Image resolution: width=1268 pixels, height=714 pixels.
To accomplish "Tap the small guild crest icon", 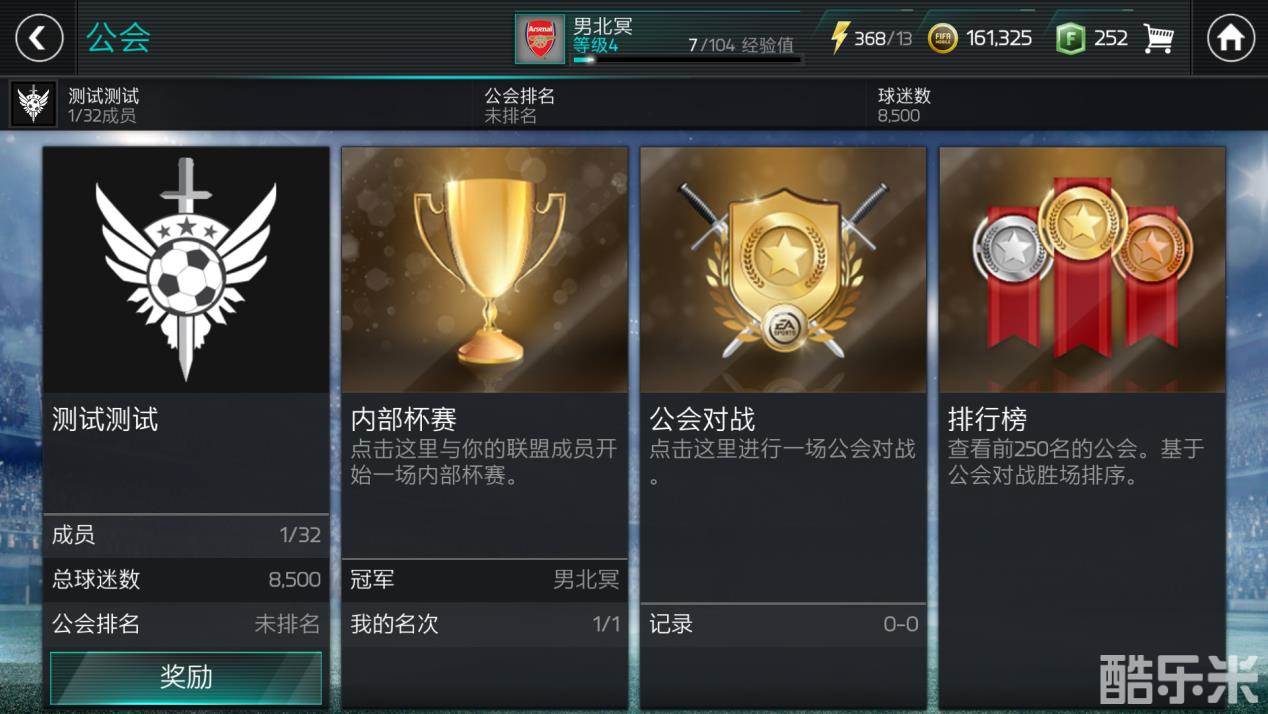I will click(34, 103).
